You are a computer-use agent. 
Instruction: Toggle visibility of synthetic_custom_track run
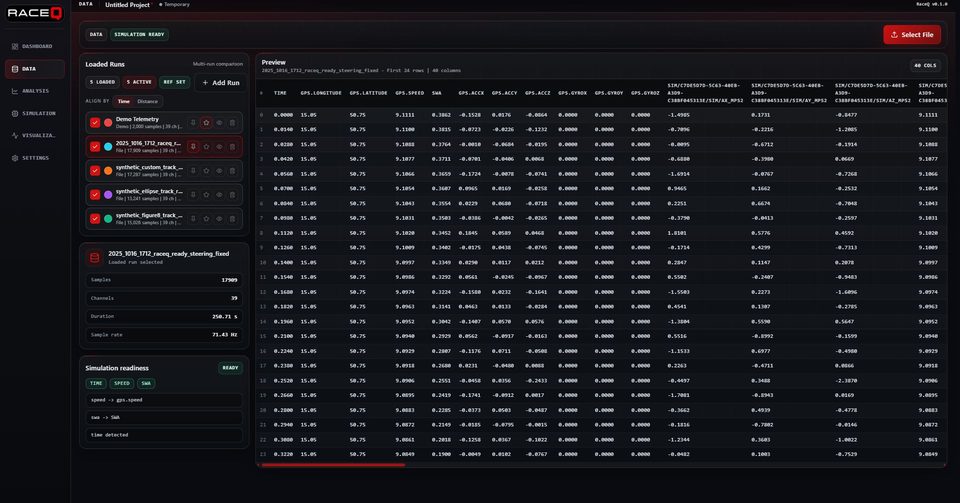click(219, 171)
